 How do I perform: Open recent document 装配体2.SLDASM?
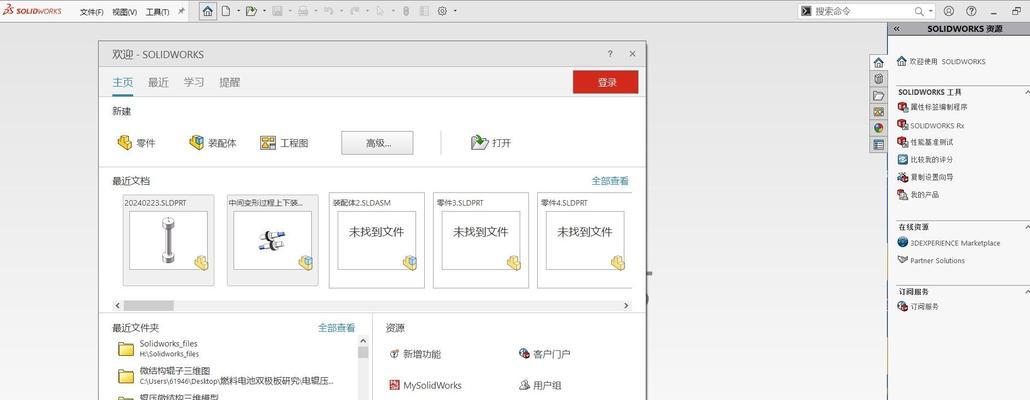pos(376,240)
